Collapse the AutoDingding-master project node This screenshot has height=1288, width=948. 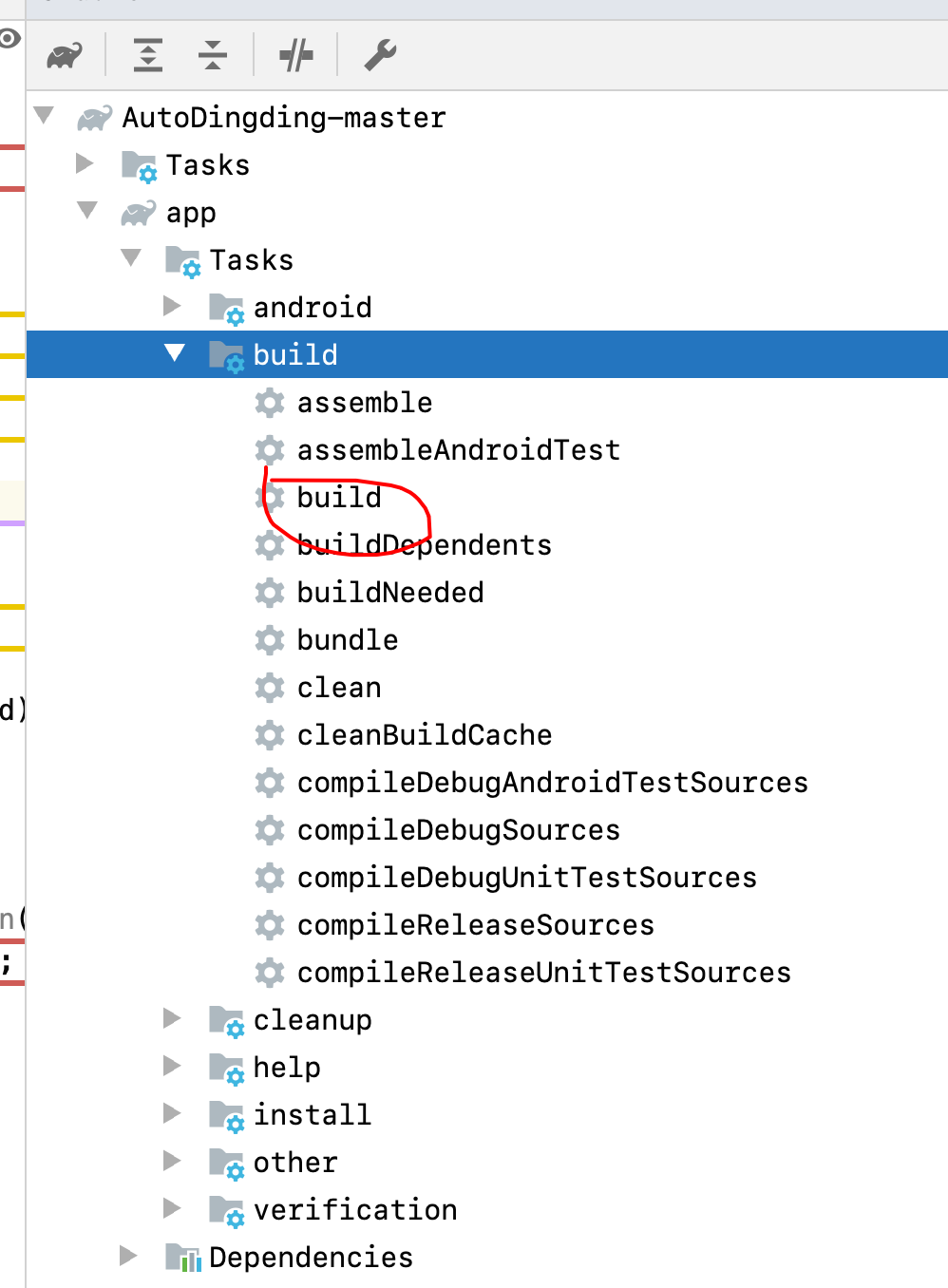(44, 115)
